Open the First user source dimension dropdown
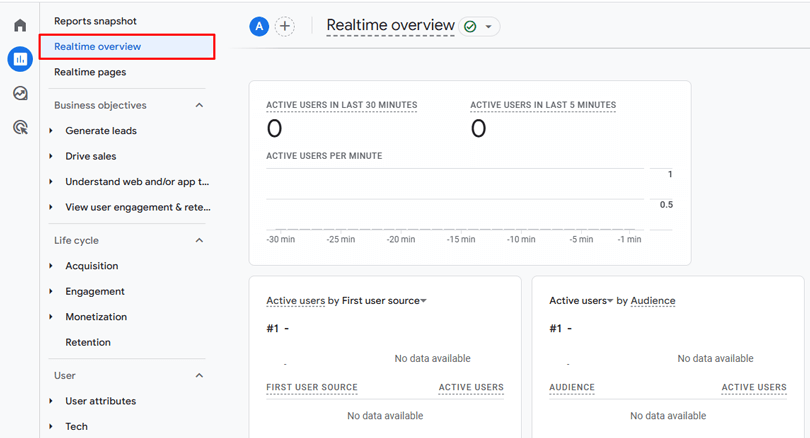The image size is (810, 438). coord(384,301)
